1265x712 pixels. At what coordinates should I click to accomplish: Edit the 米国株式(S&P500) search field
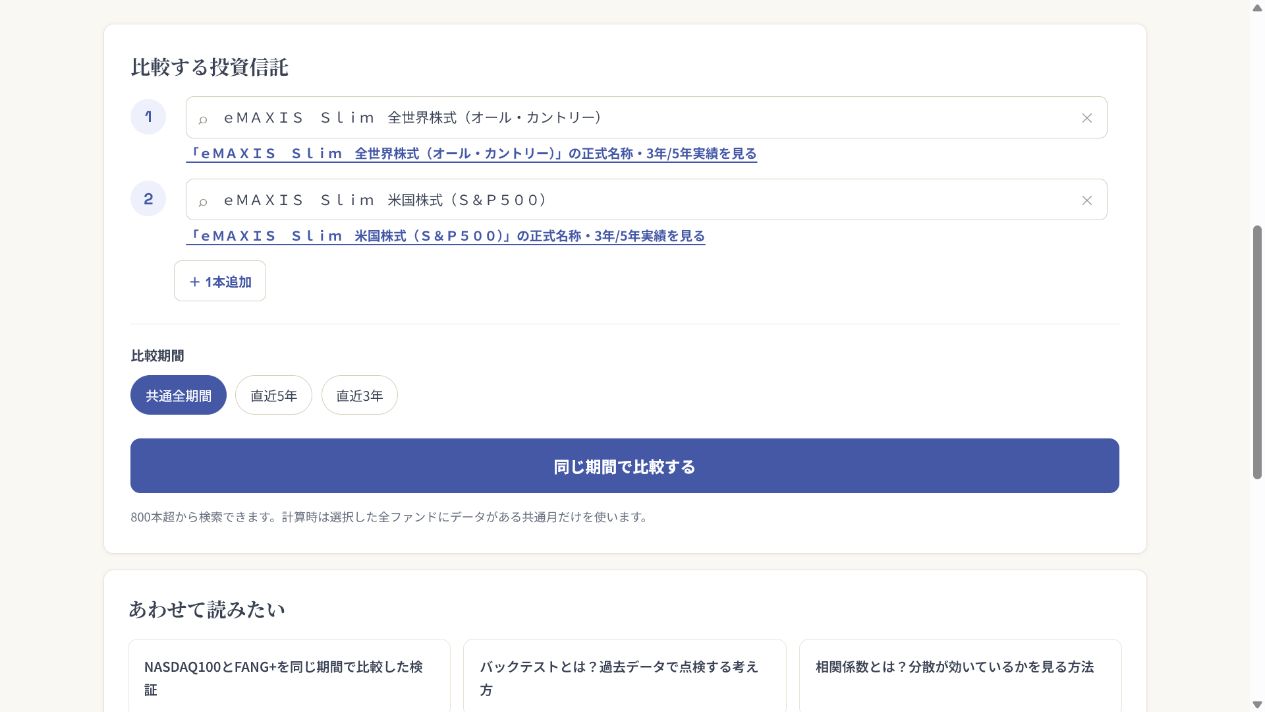coord(646,199)
